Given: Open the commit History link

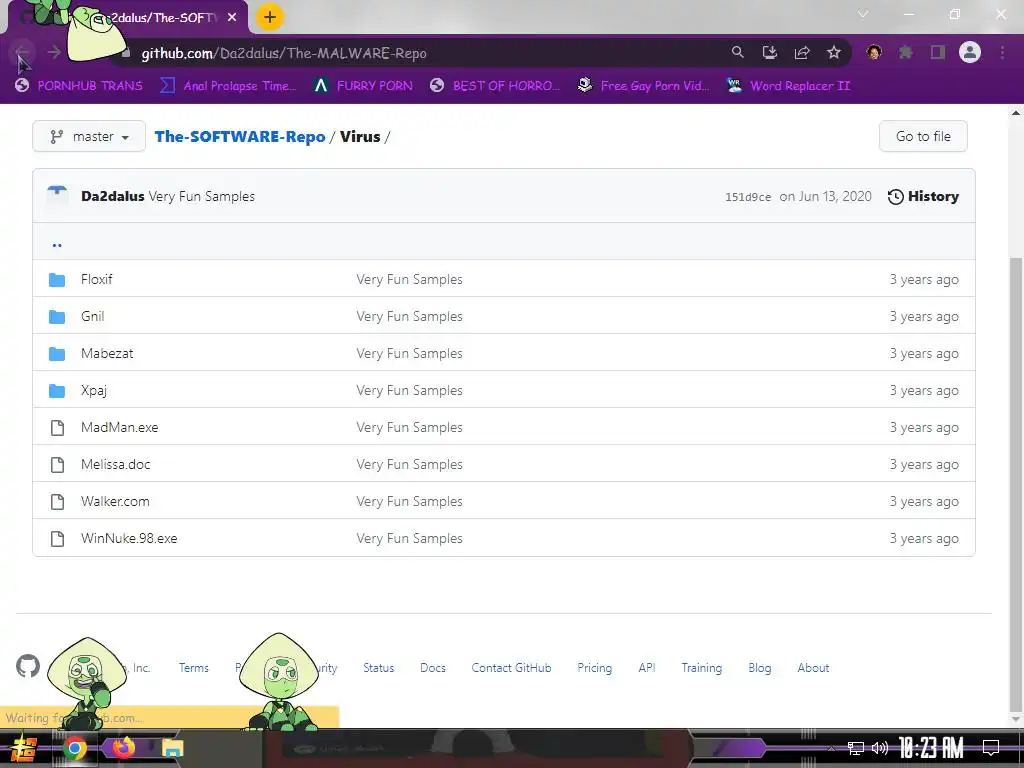Looking at the screenshot, I should click(923, 197).
